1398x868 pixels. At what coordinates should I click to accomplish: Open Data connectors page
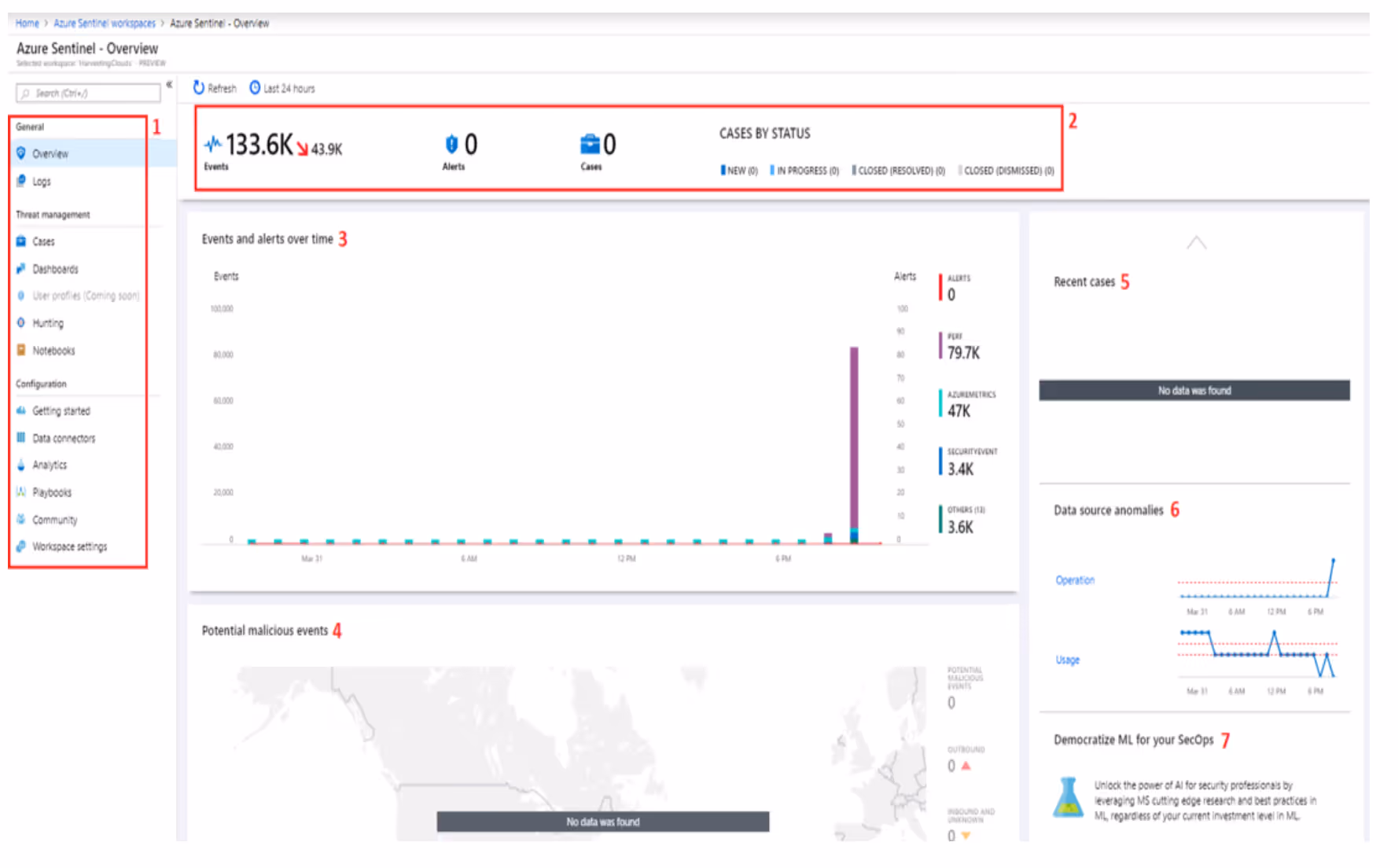coord(64,439)
